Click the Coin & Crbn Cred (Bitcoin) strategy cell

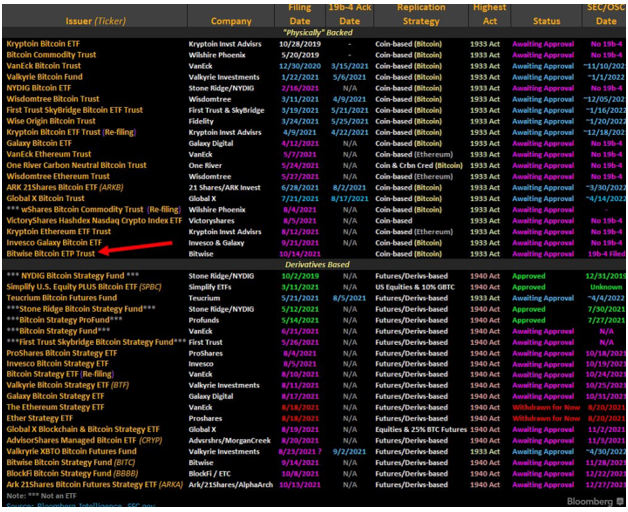coord(419,165)
